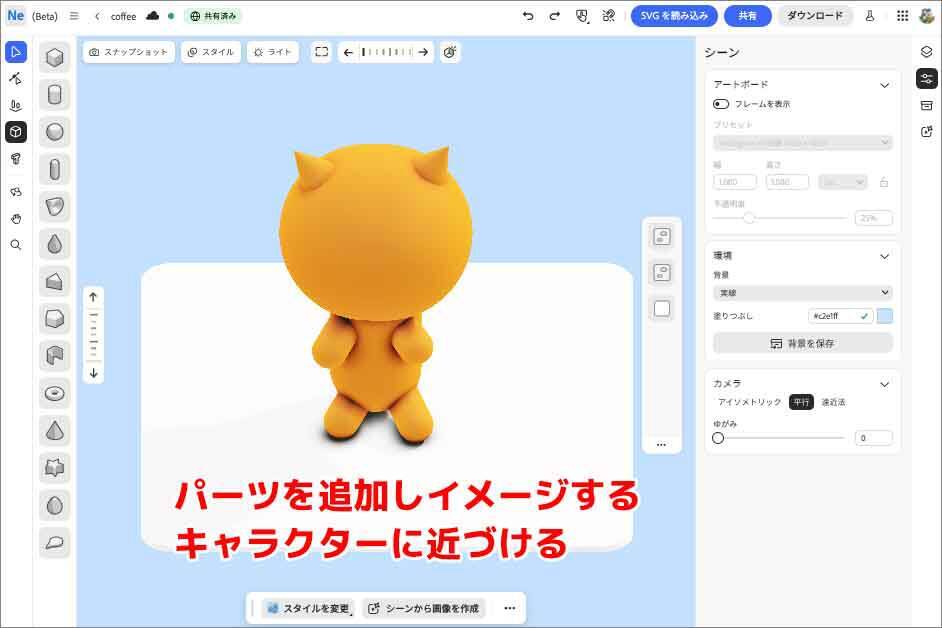Select the zoom magnifier tool

point(15,244)
